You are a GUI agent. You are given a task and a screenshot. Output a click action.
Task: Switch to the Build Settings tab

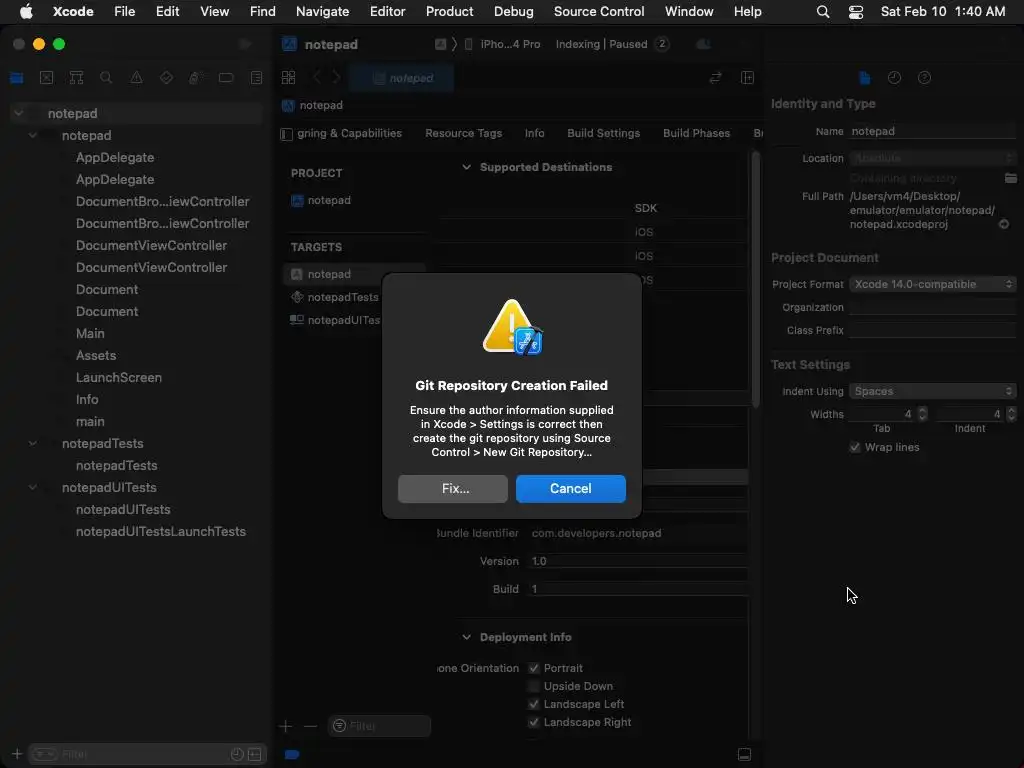point(603,133)
